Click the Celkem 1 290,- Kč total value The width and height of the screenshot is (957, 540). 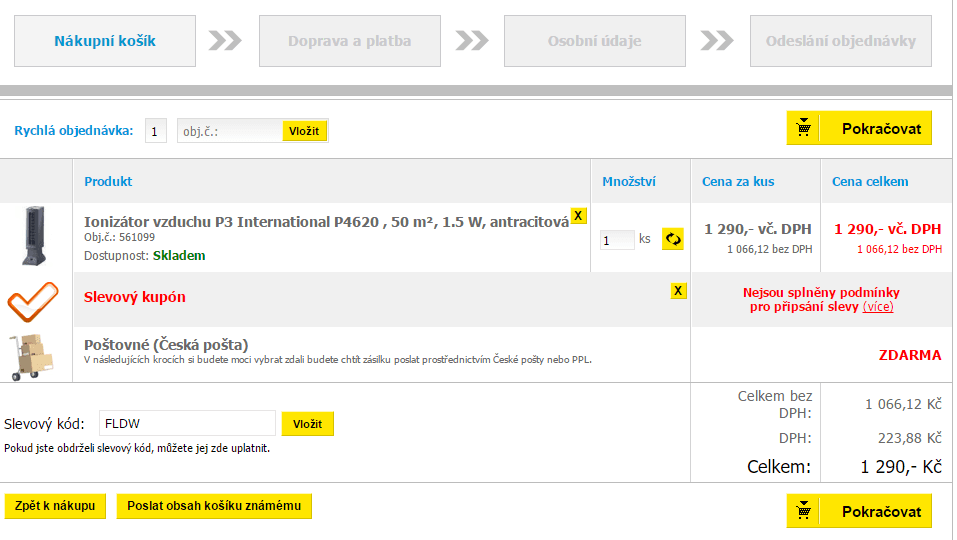pyautogui.click(x=901, y=467)
